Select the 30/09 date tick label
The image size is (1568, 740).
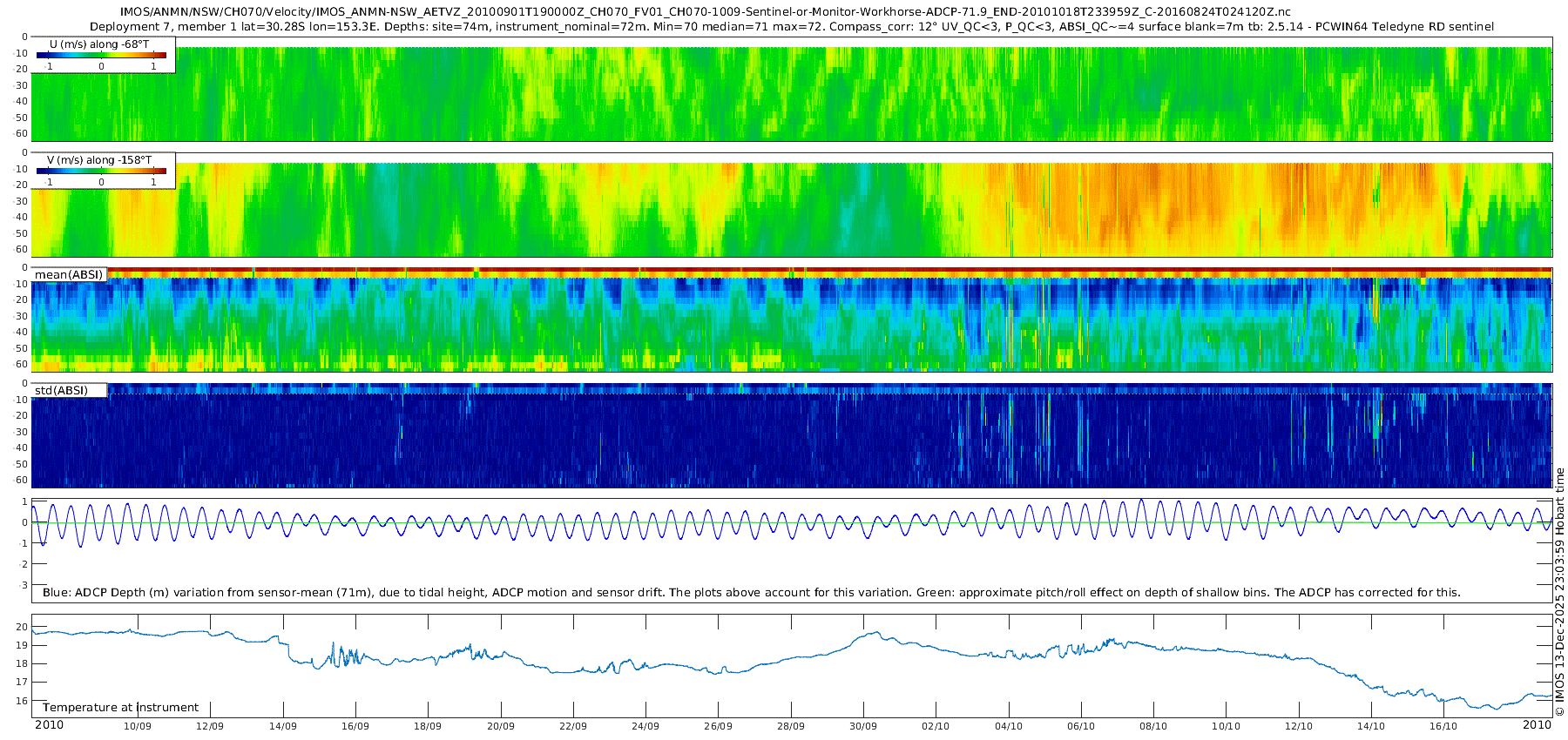click(x=862, y=726)
